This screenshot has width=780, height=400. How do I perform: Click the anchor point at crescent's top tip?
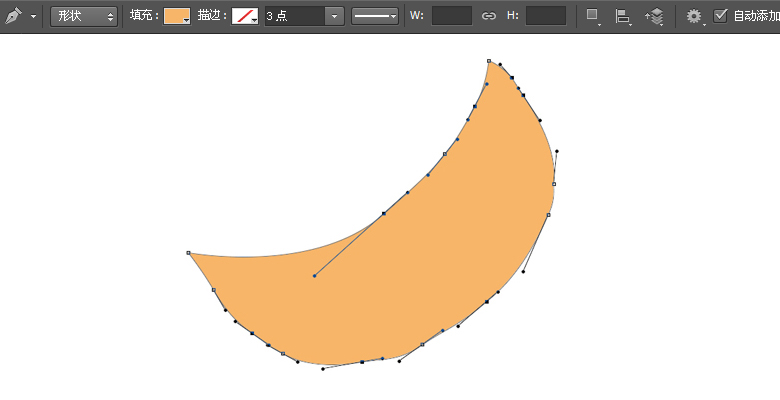click(x=489, y=61)
